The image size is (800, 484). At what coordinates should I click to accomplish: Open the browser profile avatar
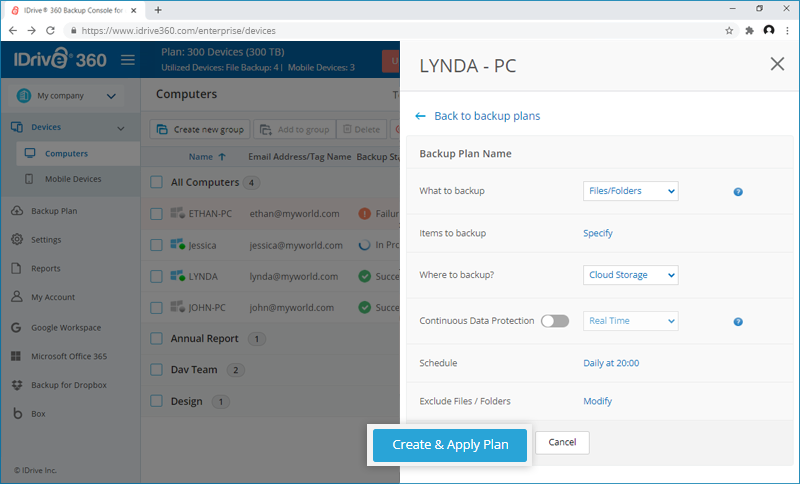(768, 31)
